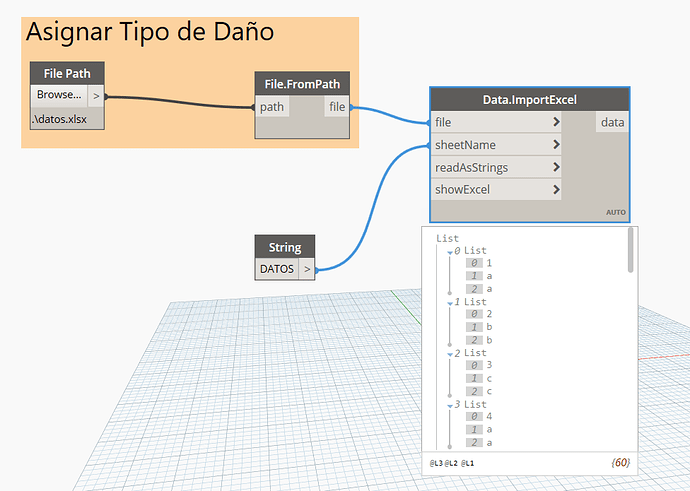Collapse the 0 List entry in preview
Screen dimensions: 690x491
pos(450,253)
